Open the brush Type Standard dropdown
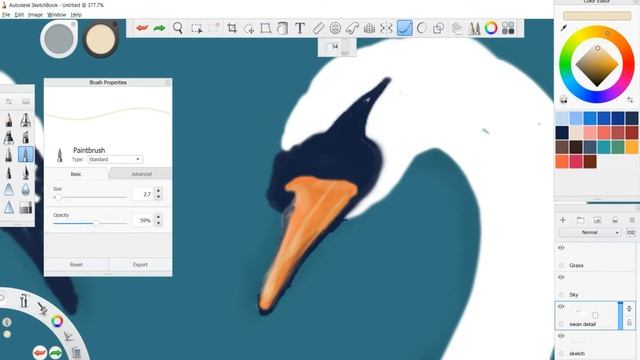Image resolution: width=640 pixels, height=360 pixels. coord(115,159)
